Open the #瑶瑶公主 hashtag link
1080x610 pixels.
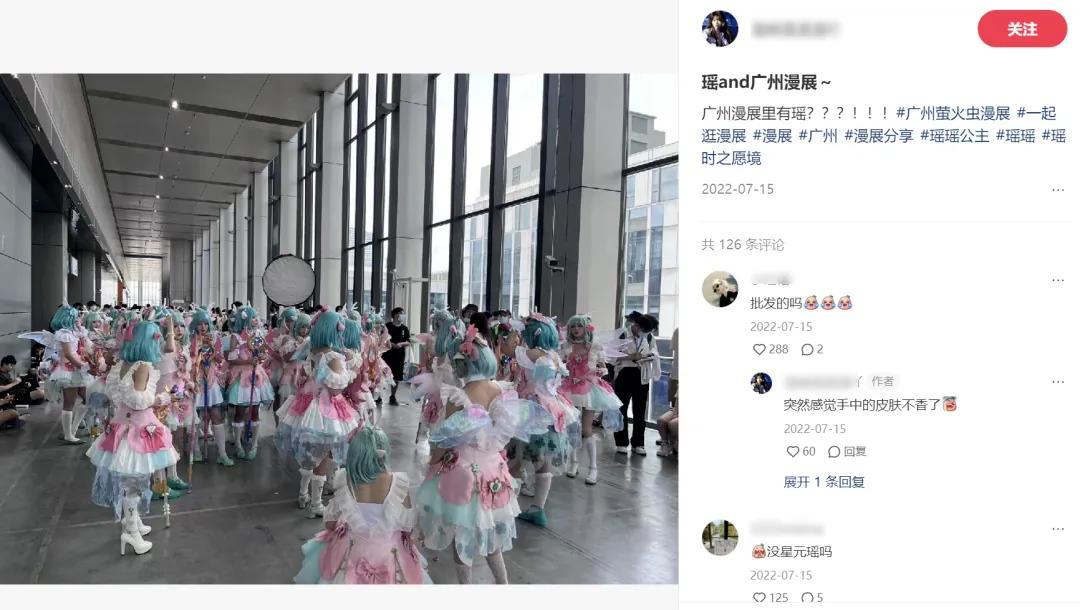954,136
